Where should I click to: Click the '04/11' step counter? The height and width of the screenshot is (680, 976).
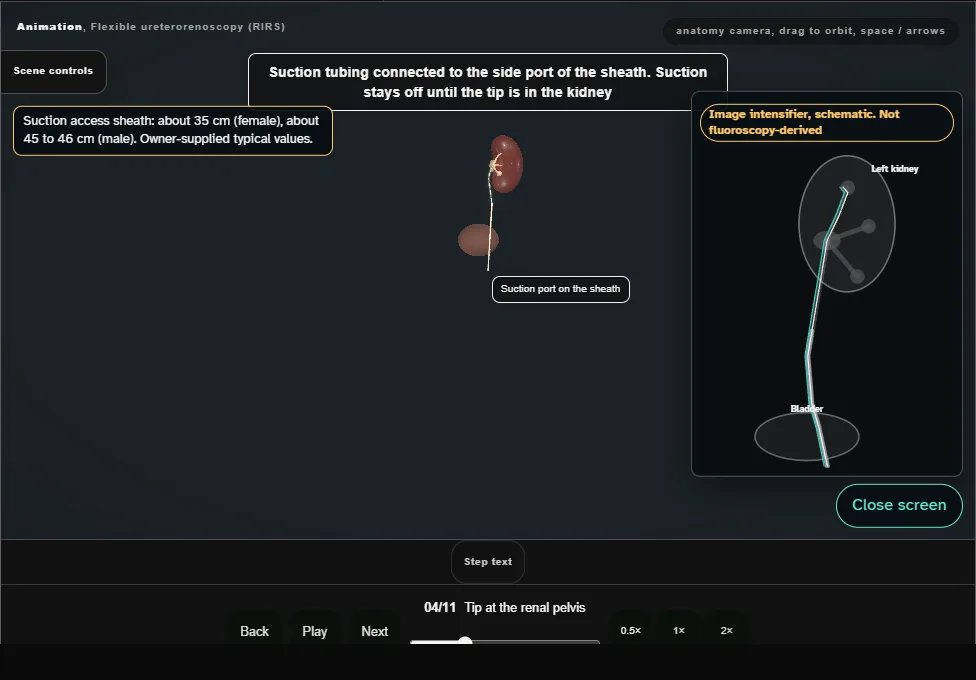coord(440,608)
